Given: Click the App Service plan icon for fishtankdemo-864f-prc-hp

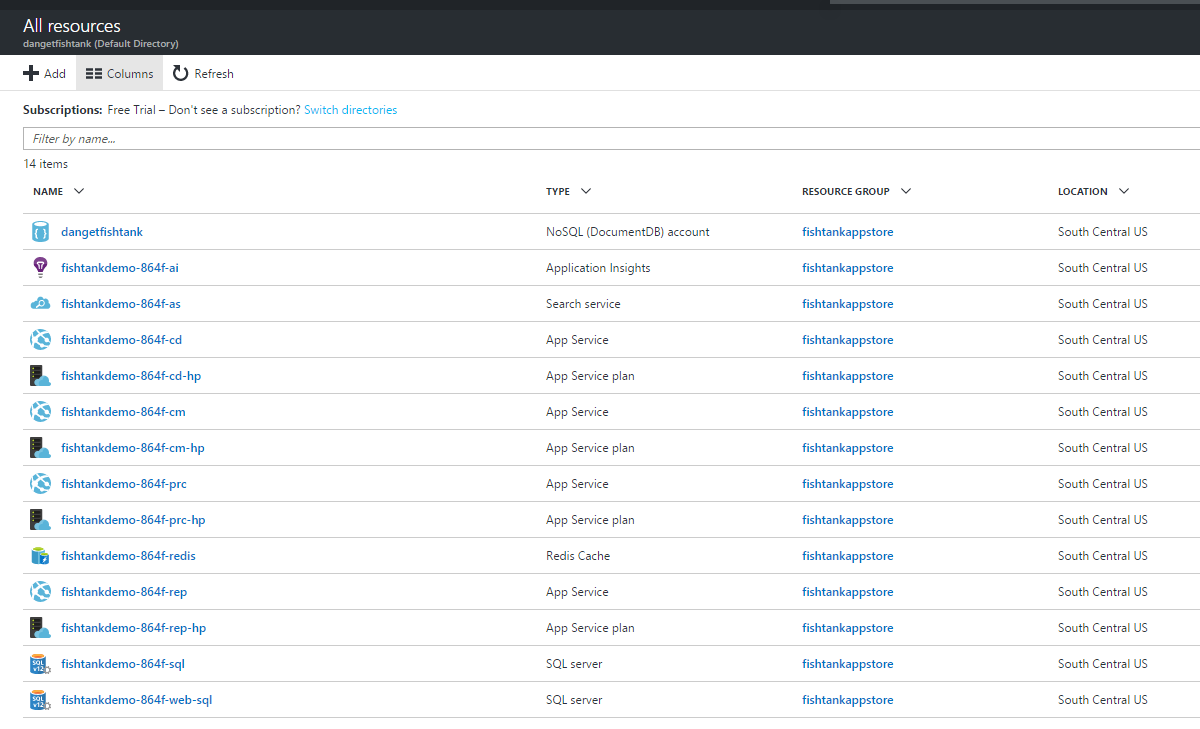Looking at the screenshot, I should pyautogui.click(x=40, y=520).
